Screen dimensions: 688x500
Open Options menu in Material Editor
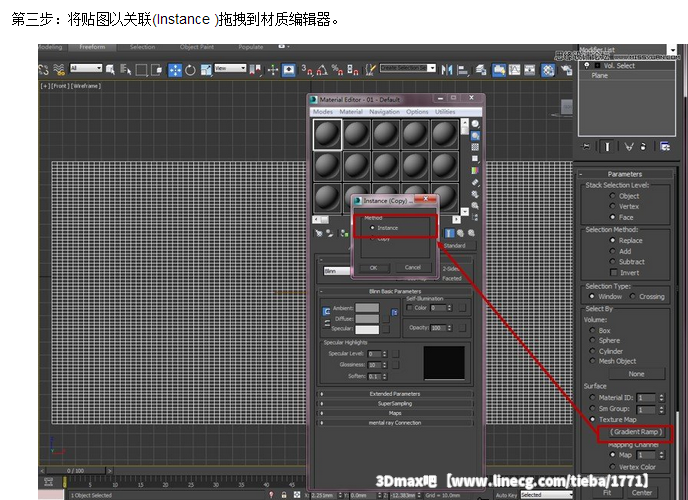tap(417, 112)
